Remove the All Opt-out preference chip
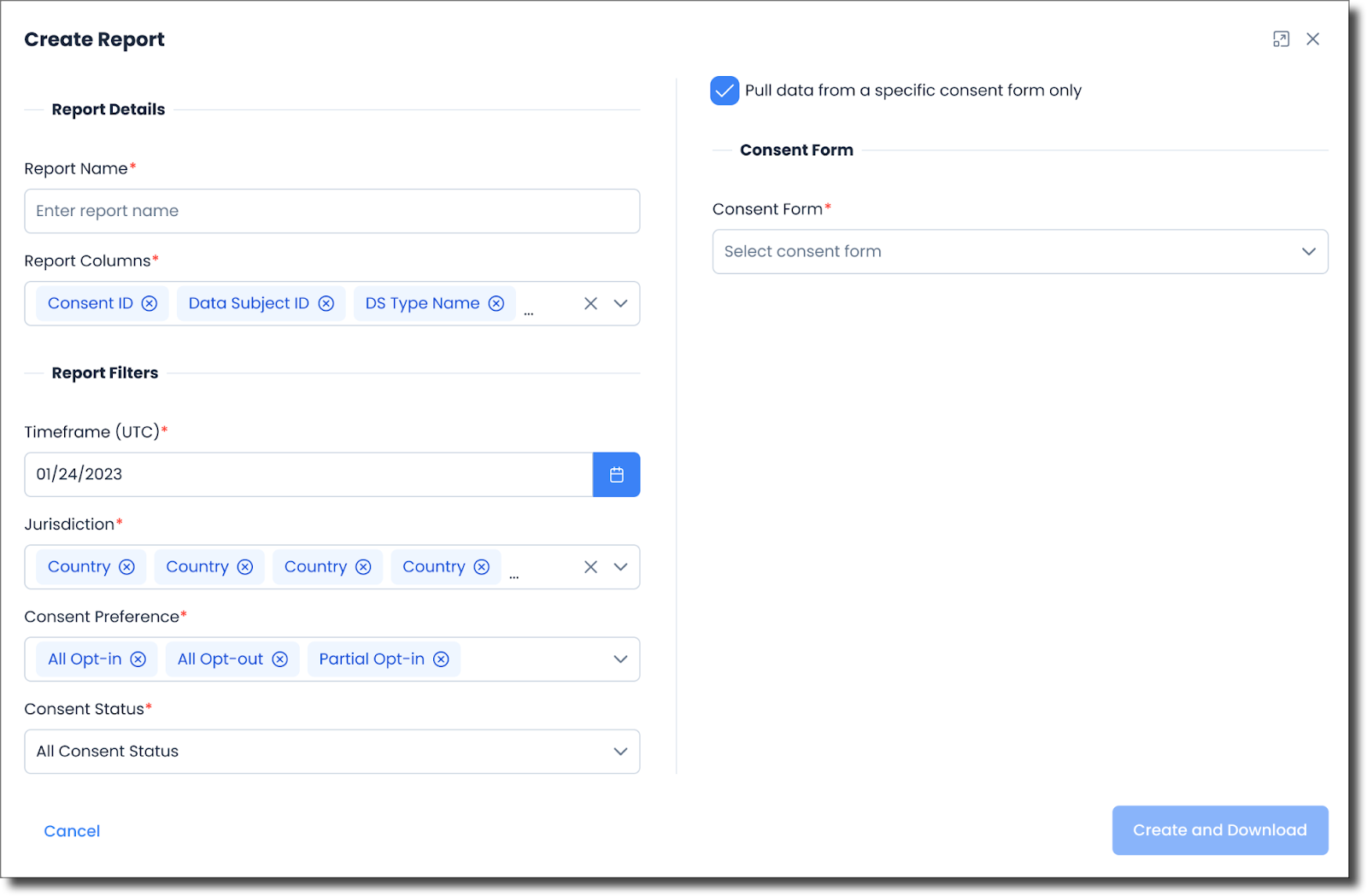The width and height of the screenshot is (1367, 896). point(279,659)
